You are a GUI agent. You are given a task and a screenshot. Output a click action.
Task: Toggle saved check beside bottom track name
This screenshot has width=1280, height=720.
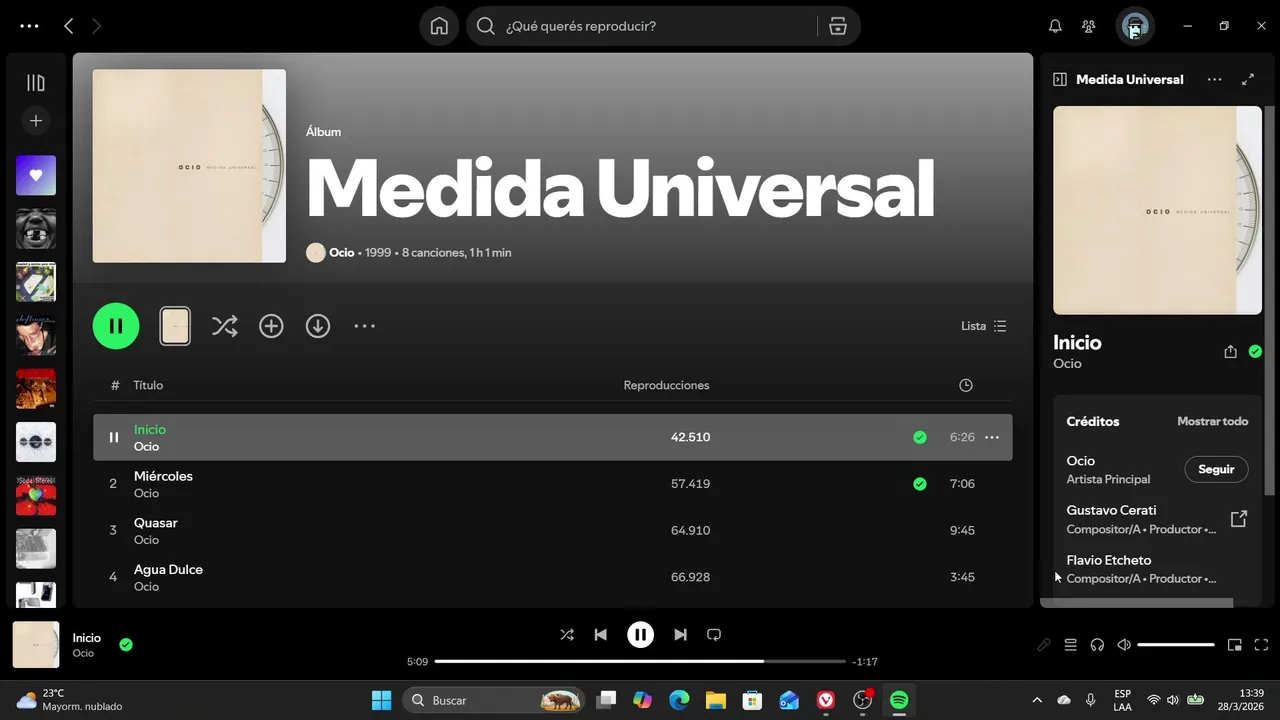[x=126, y=645]
